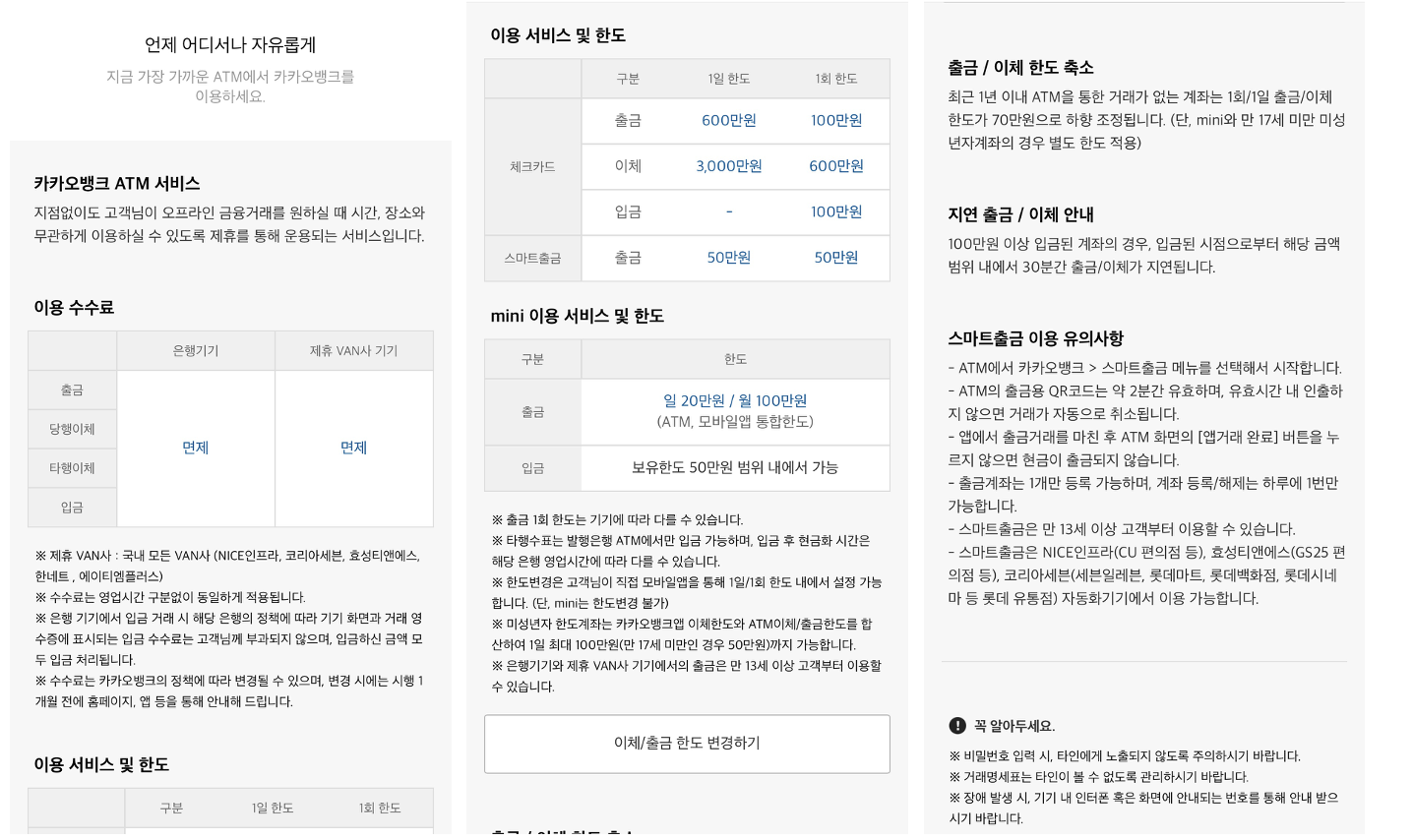Click 1일 한도 header in the bottom-left table

[273, 809]
